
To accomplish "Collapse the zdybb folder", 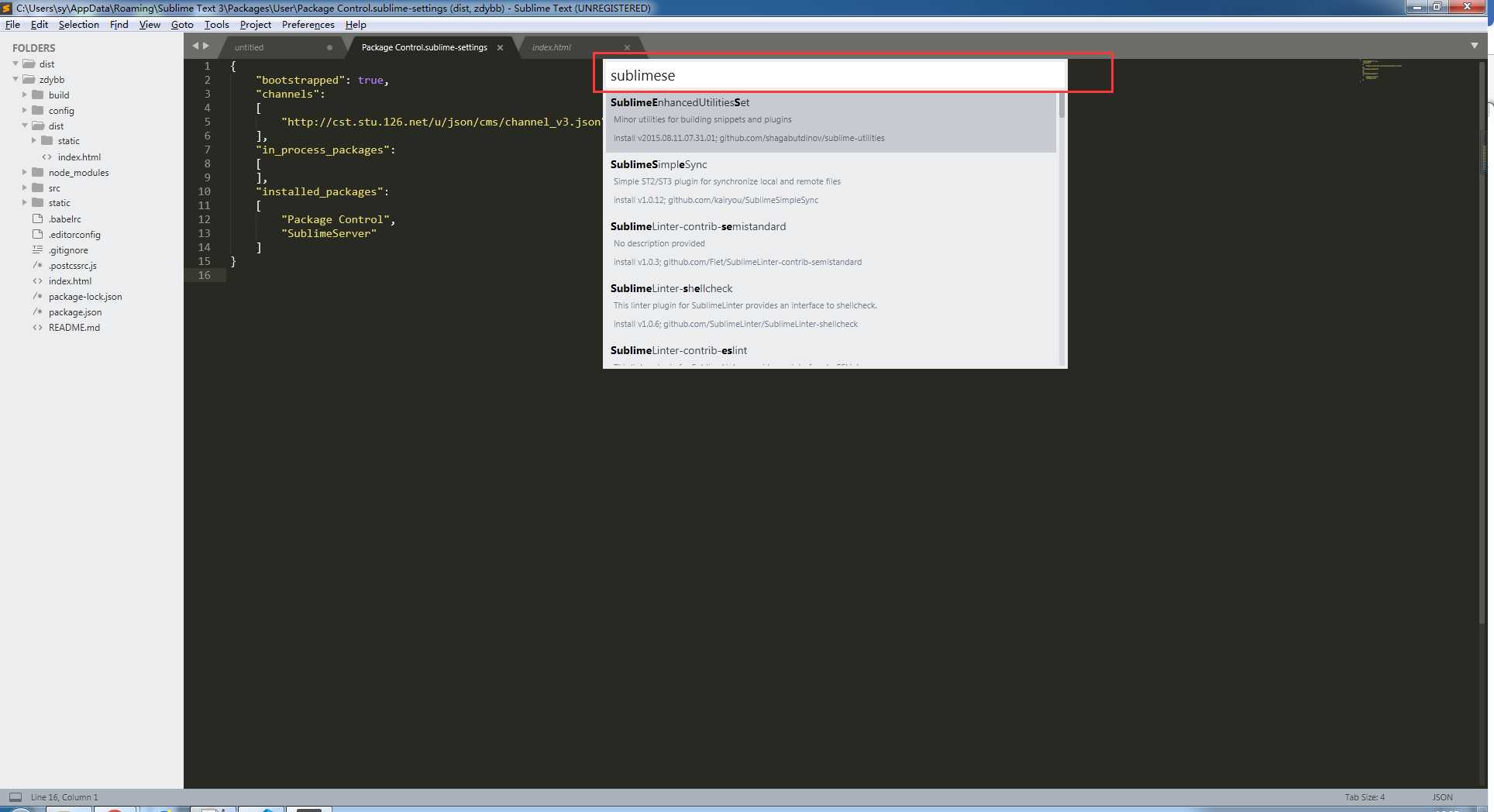I will click(x=15, y=79).
